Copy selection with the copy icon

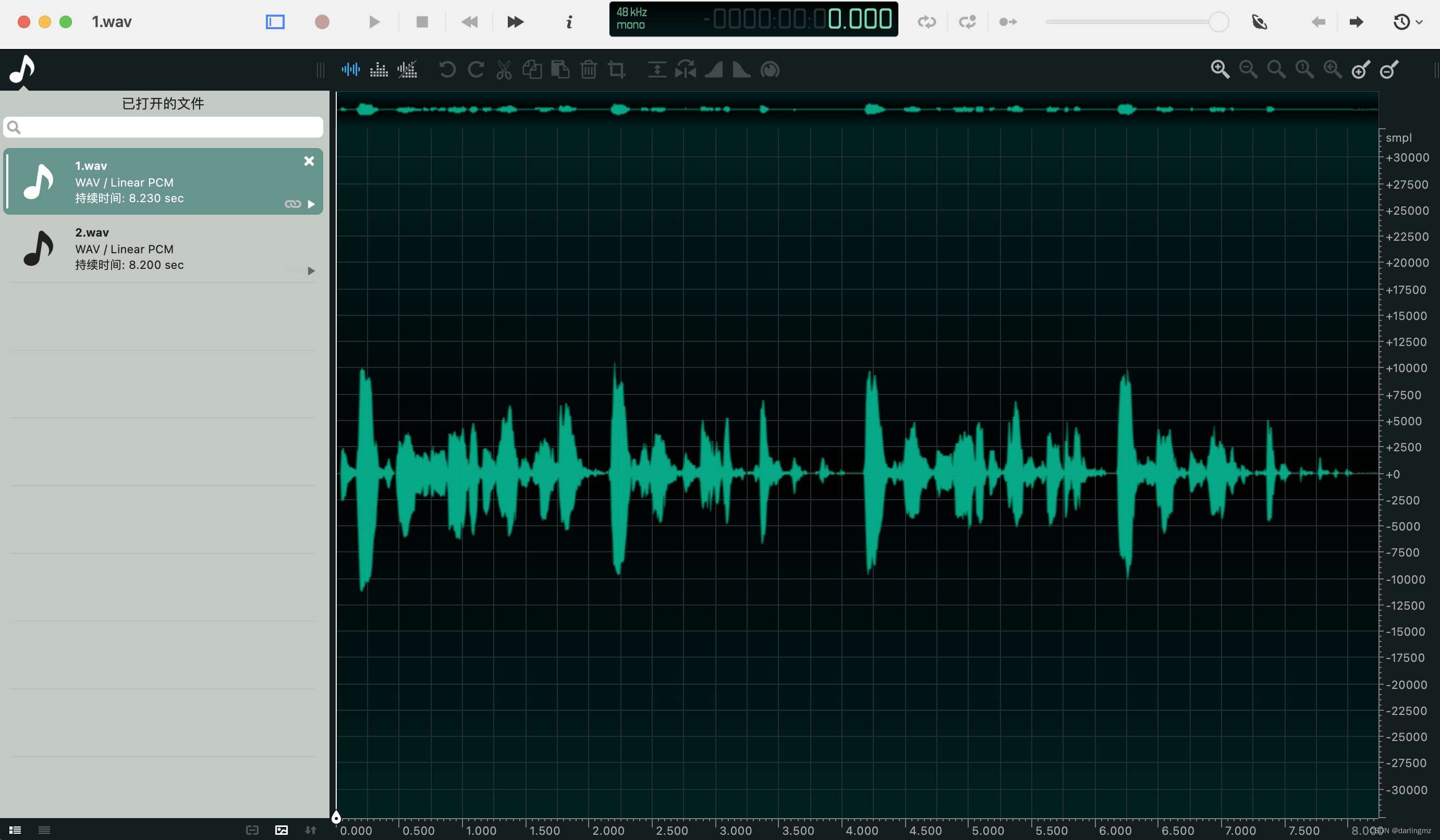[532, 70]
